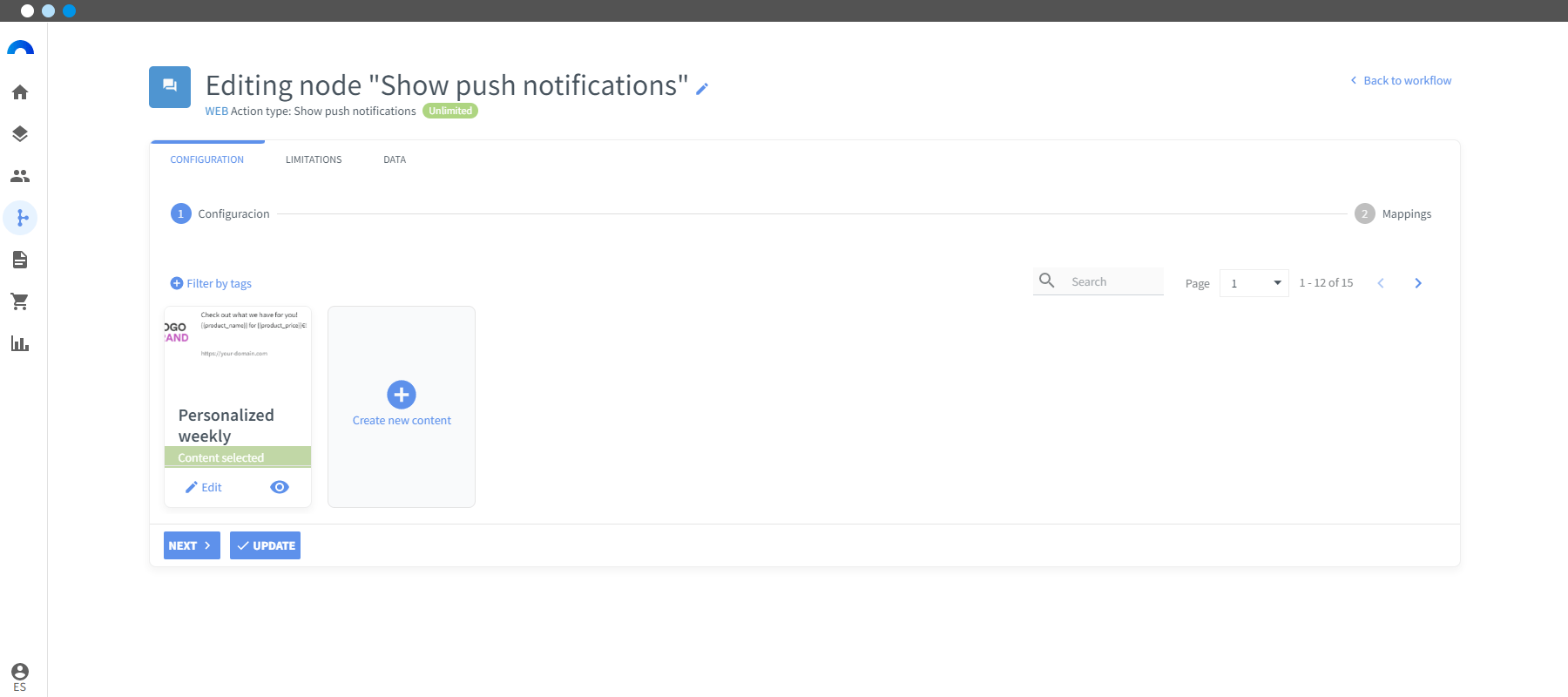Open the Page number dropdown

point(1254,283)
